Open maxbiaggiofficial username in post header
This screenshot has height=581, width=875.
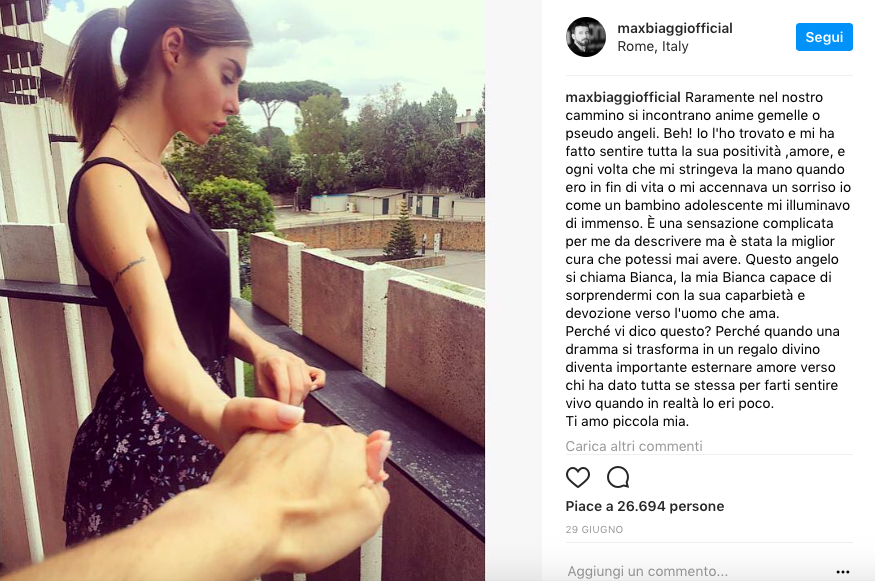675,28
